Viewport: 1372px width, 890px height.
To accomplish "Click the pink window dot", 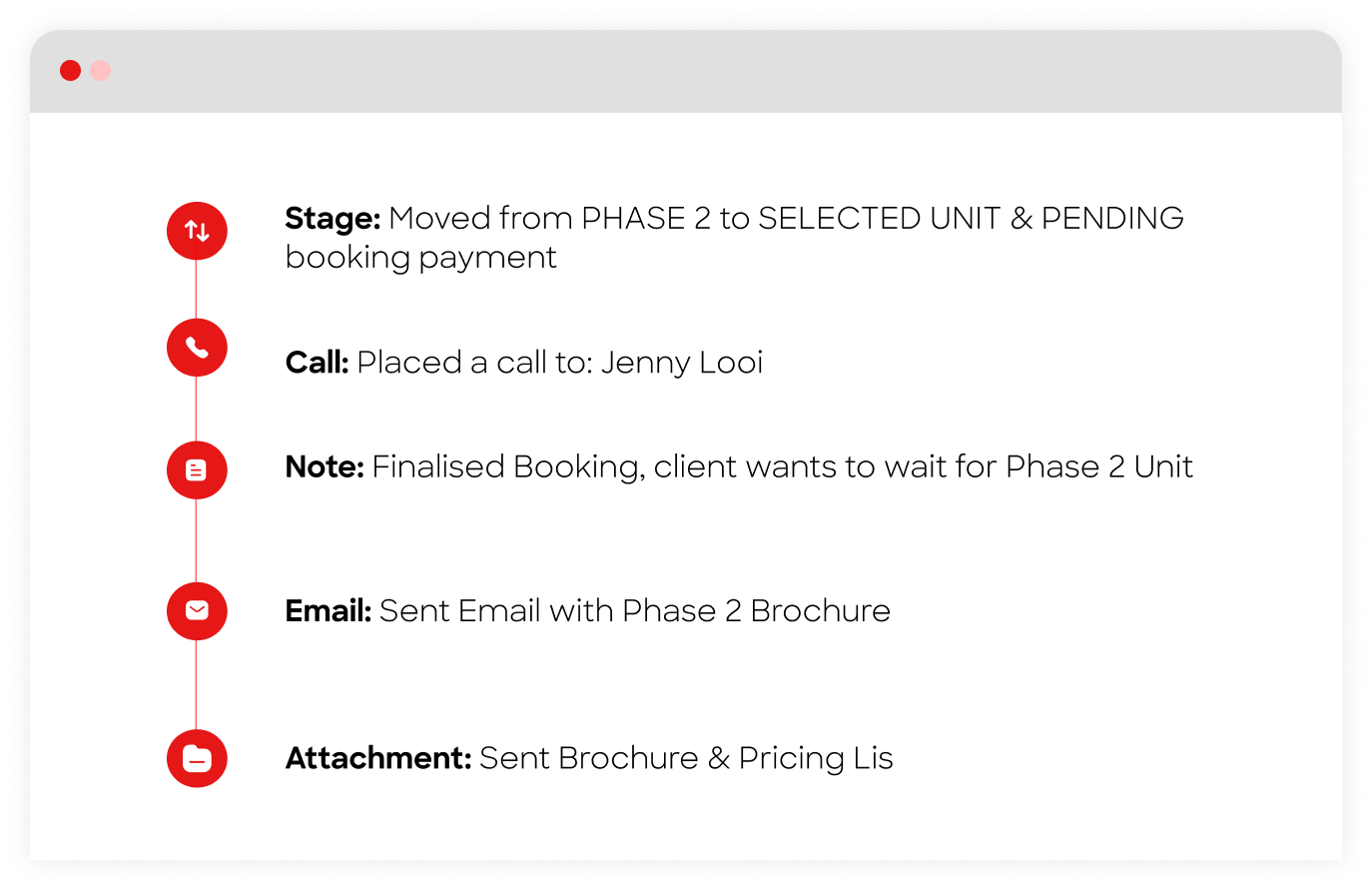I will [101, 70].
